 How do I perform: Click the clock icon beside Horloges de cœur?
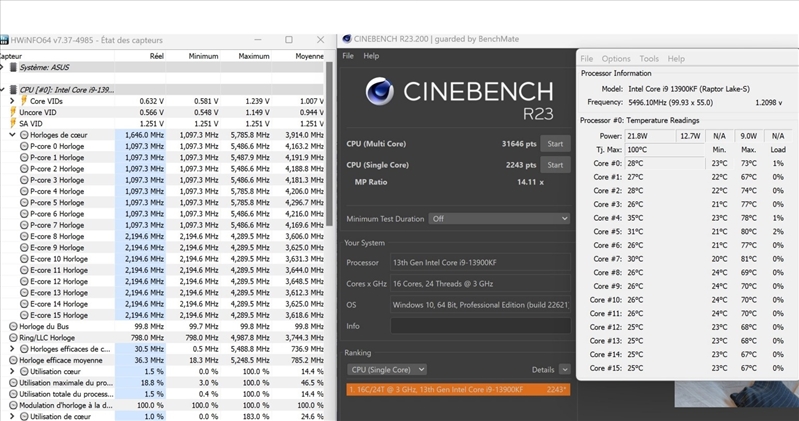[x=24, y=135]
